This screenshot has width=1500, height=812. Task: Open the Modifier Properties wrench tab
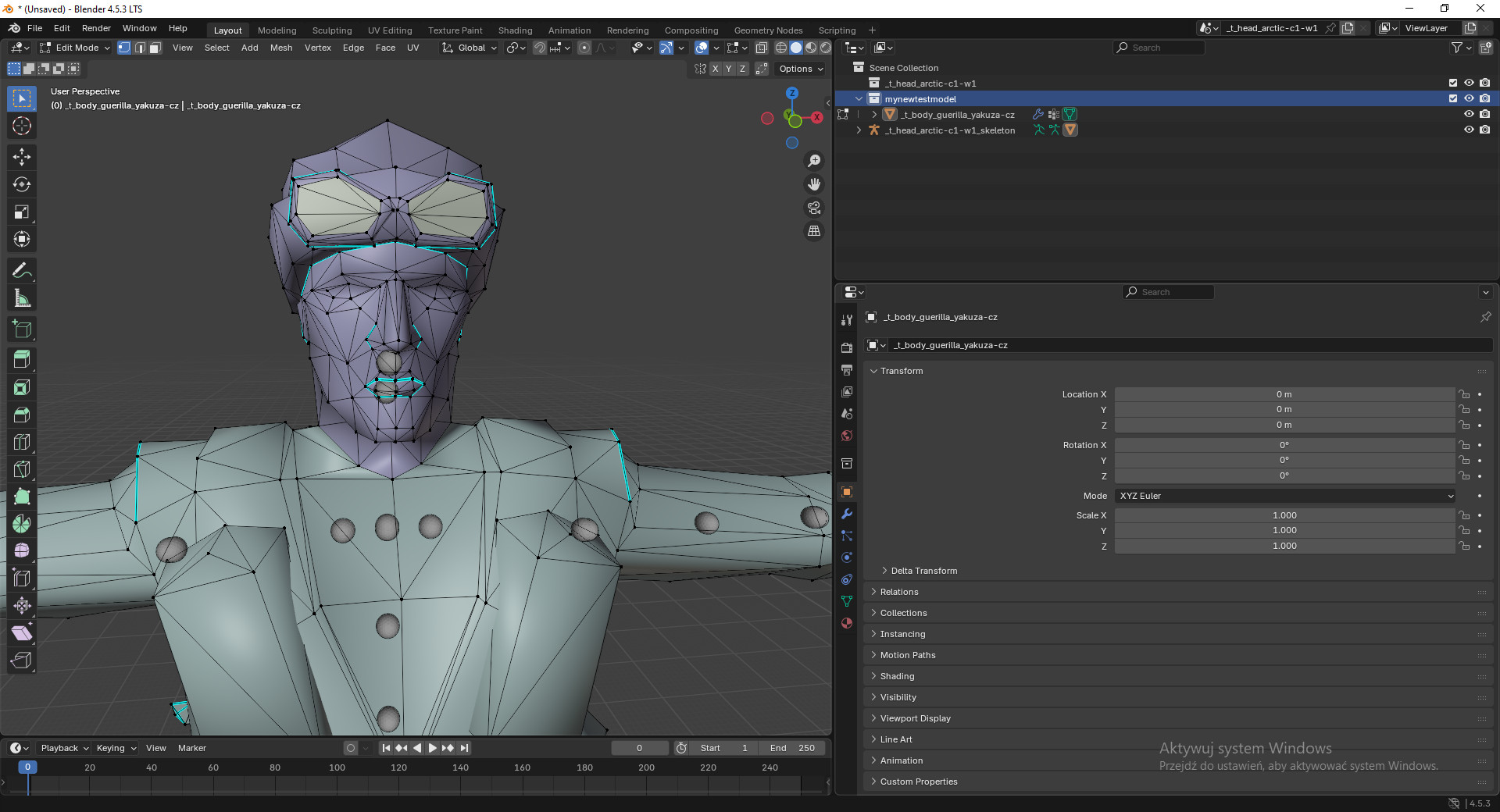pyautogui.click(x=846, y=514)
